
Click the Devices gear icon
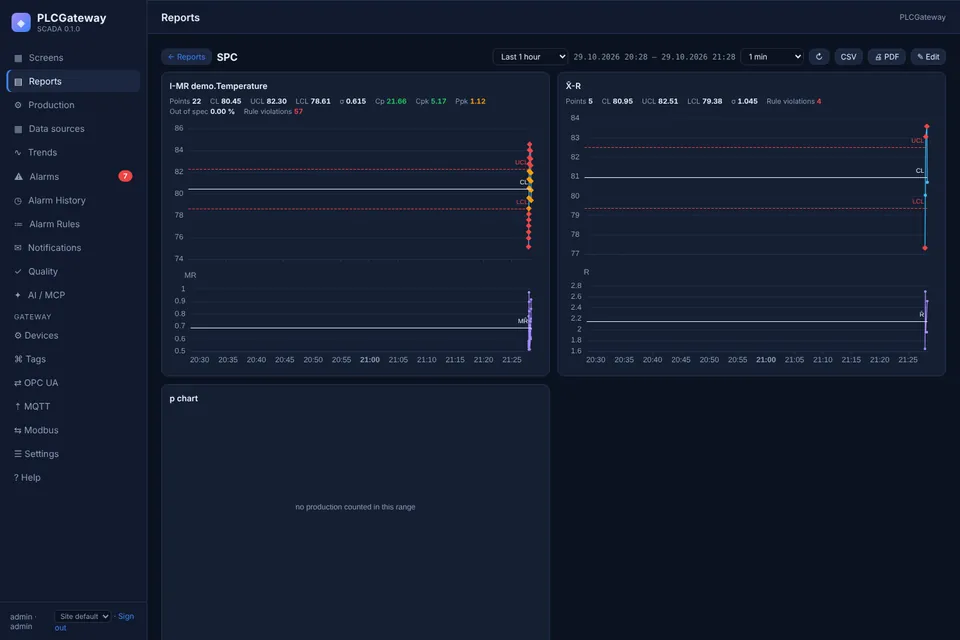coord(18,336)
